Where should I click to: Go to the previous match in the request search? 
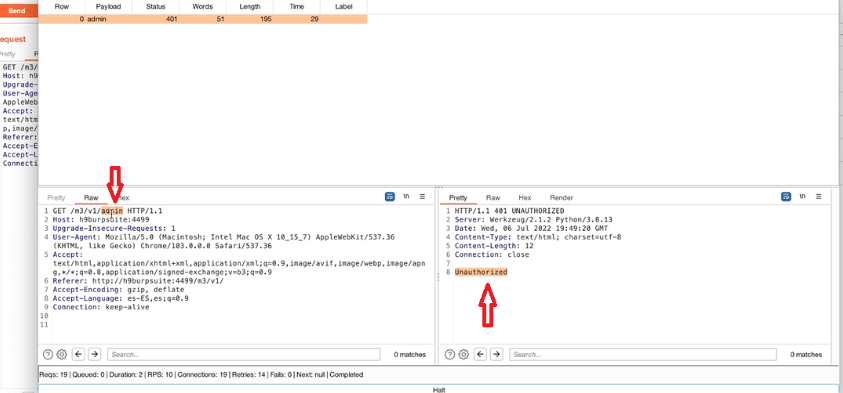(79, 354)
